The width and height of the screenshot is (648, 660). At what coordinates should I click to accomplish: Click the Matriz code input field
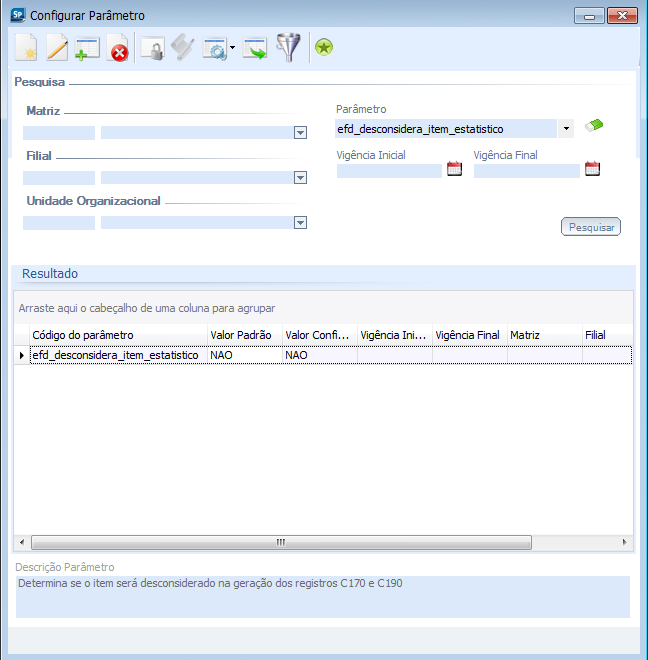click(59, 133)
